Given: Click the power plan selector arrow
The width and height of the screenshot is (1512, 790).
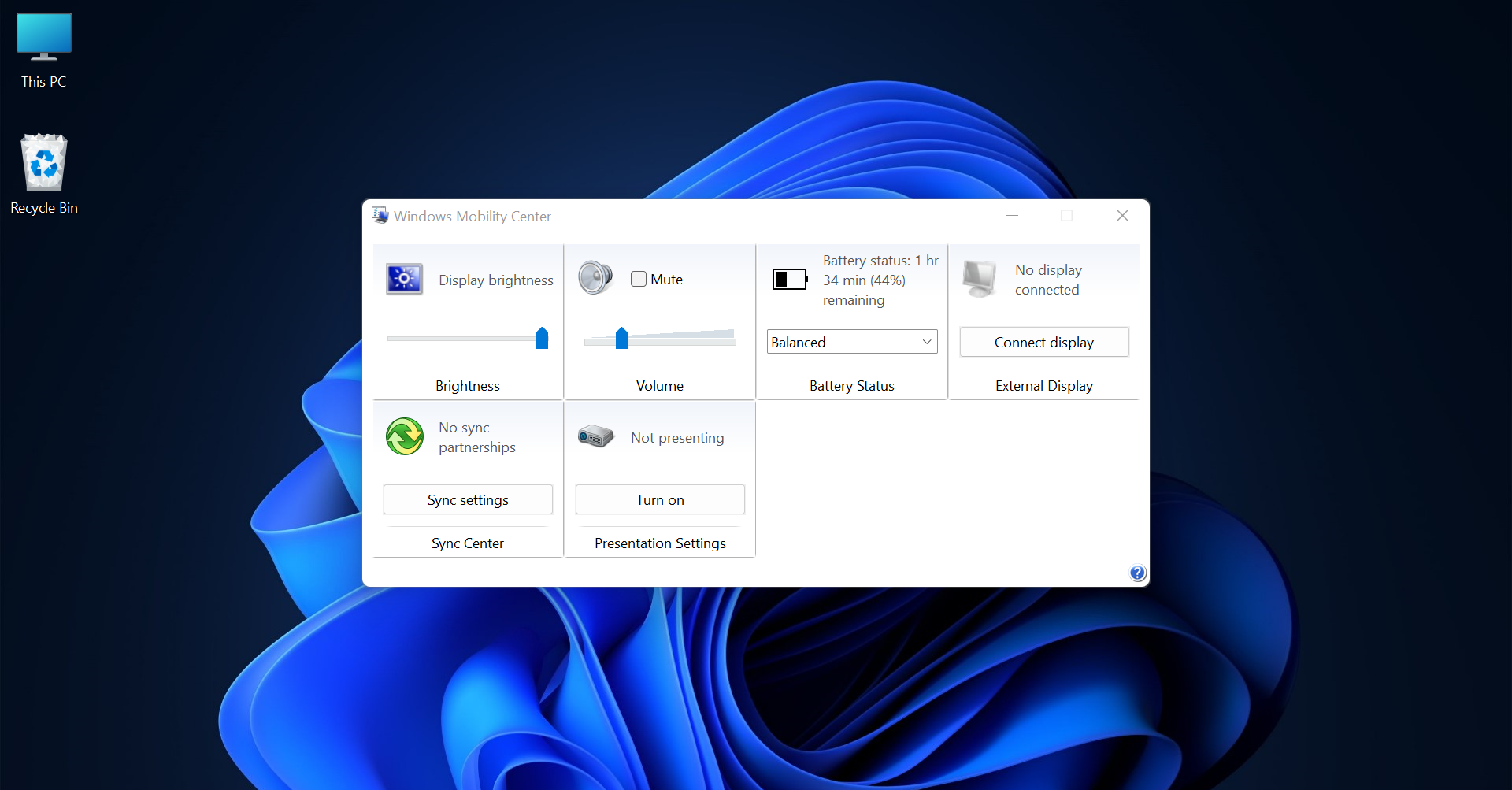Looking at the screenshot, I should click(x=926, y=341).
